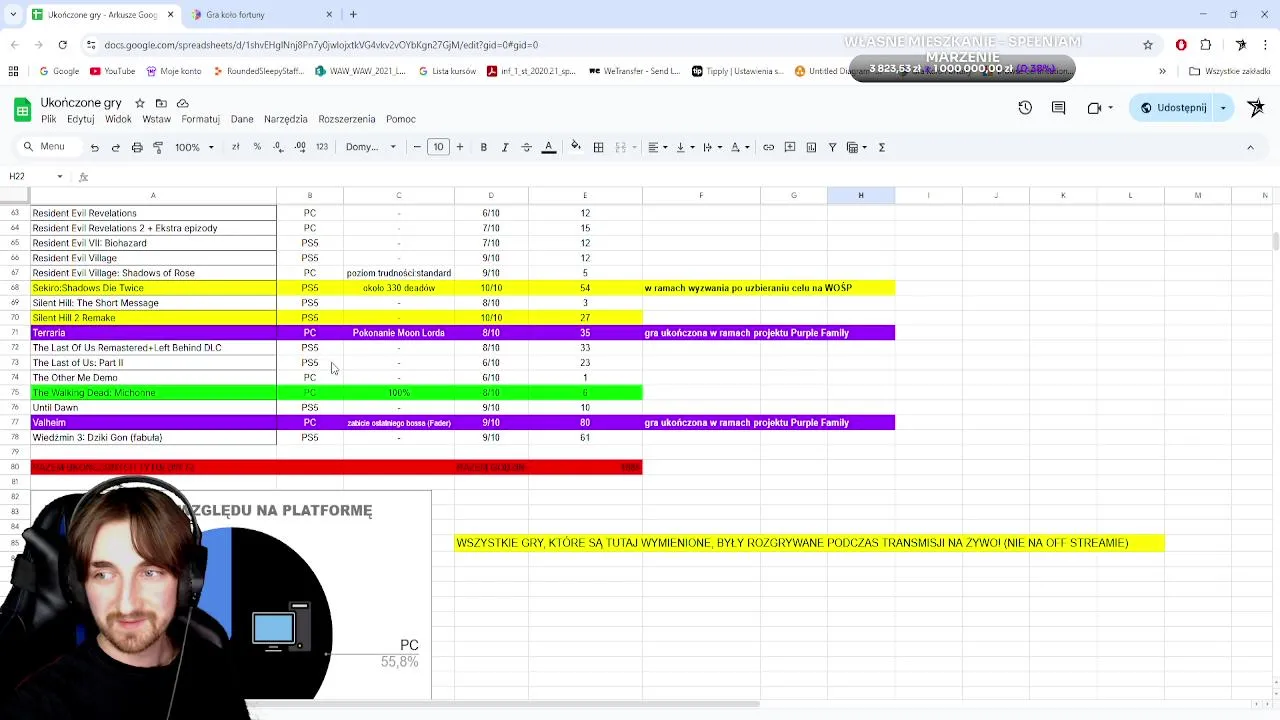The width and height of the screenshot is (1280, 720).
Task: Open zoom 100% dropdown
Action: pyautogui.click(x=195, y=147)
